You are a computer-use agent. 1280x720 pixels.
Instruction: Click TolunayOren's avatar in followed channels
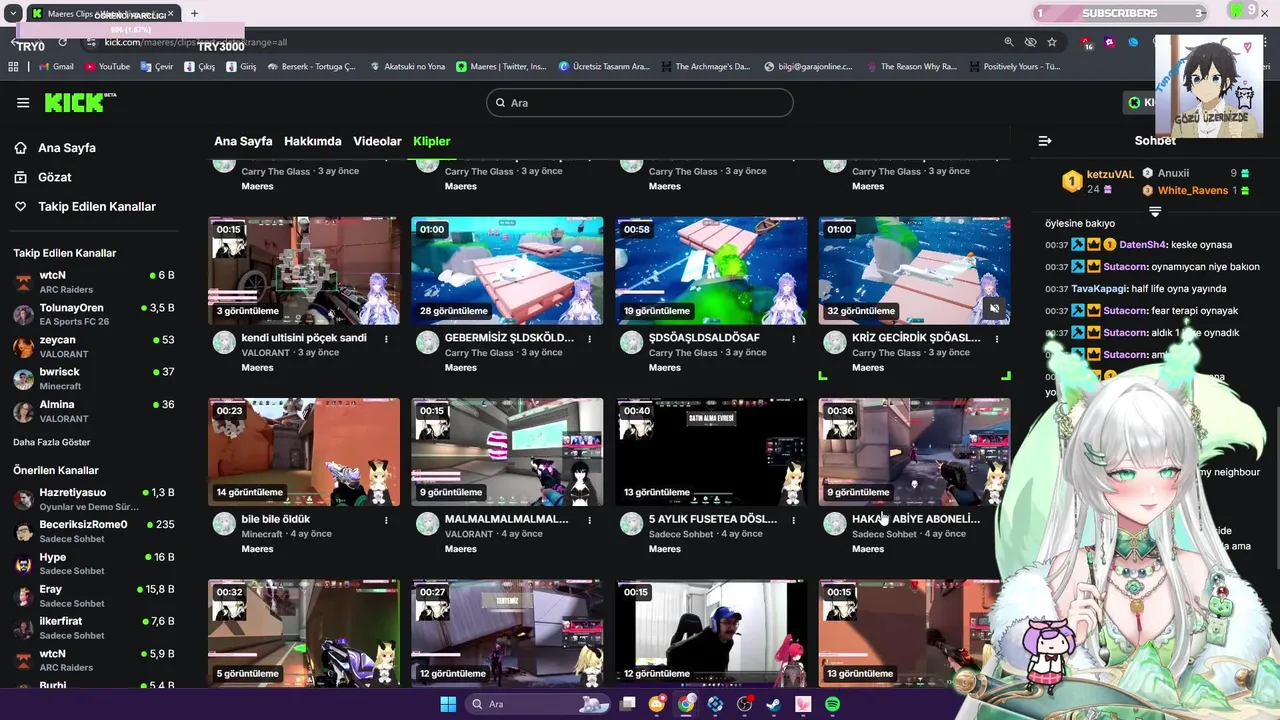click(23, 315)
